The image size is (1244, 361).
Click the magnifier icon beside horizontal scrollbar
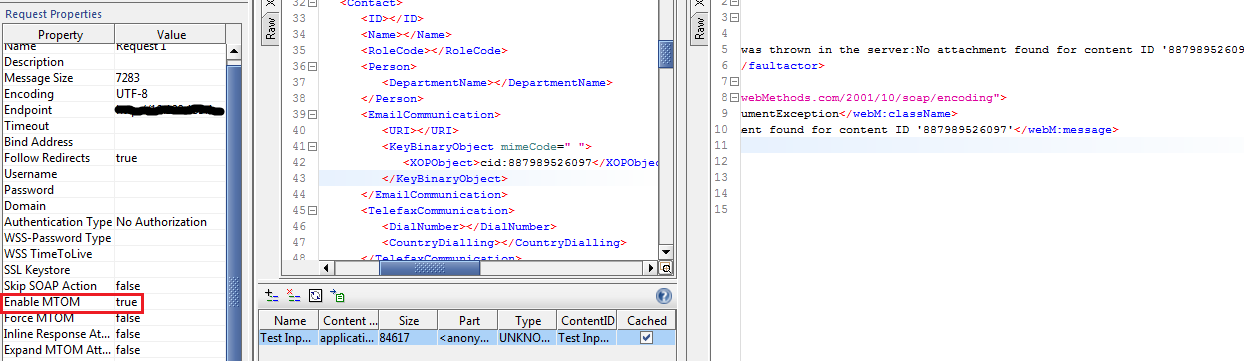click(666, 268)
